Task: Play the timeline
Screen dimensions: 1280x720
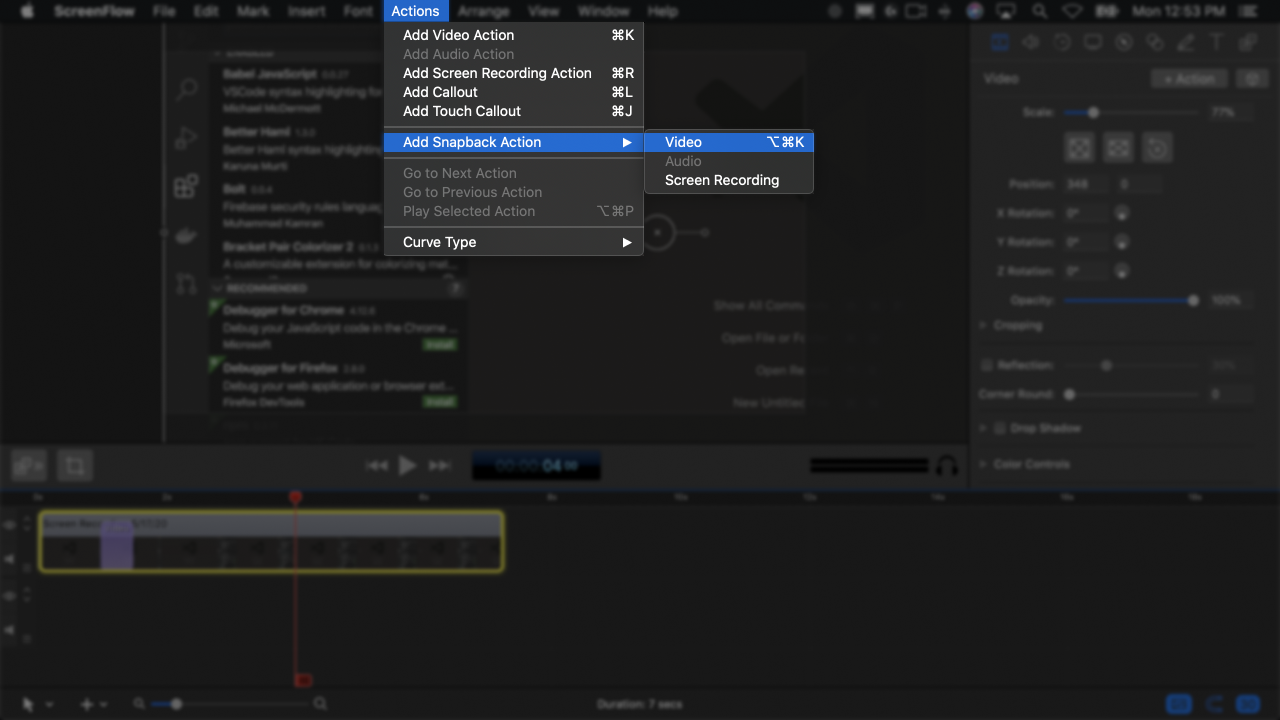Action: coord(407,465)
